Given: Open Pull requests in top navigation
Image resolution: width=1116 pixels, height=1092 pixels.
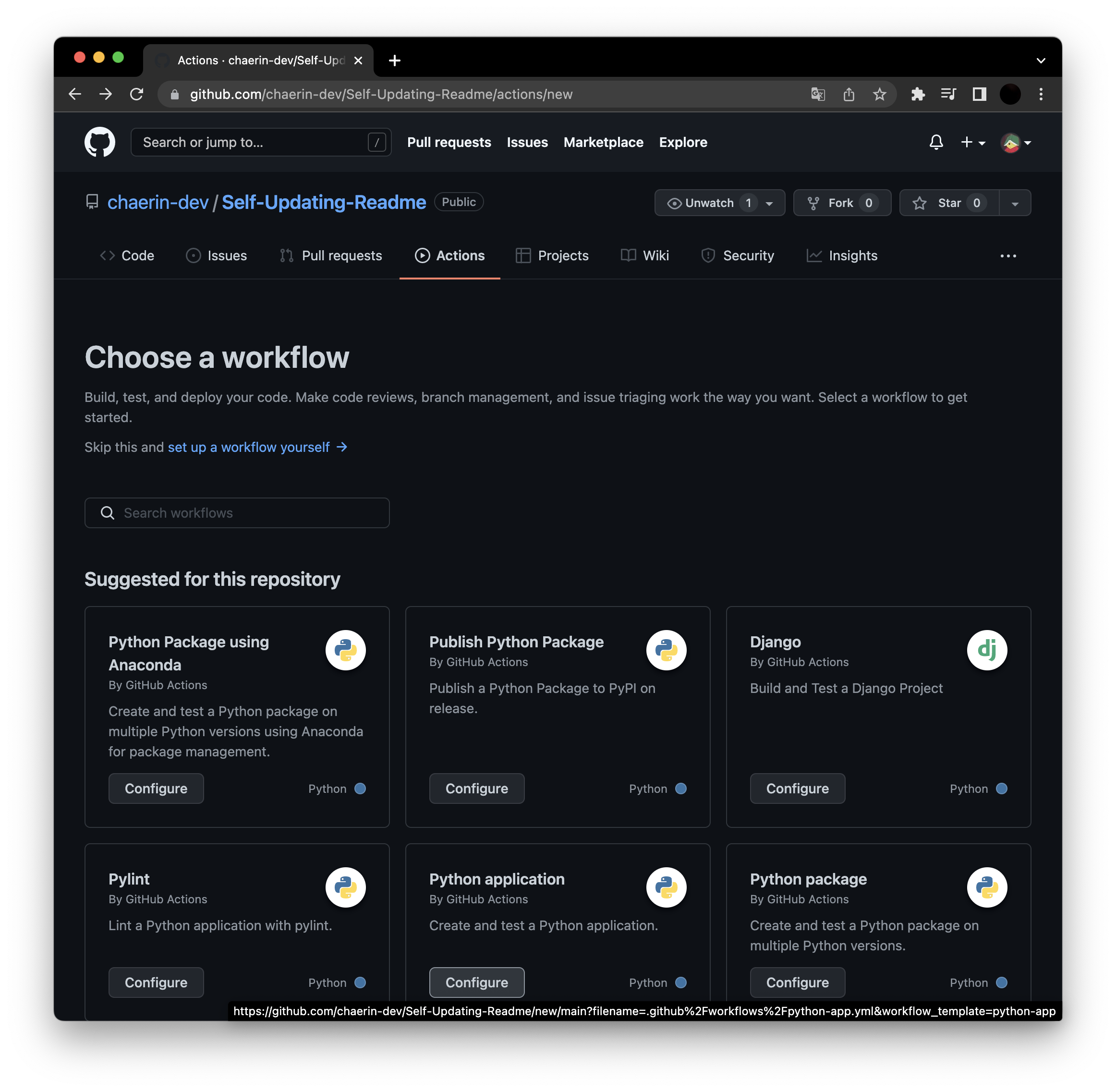Looking at the screenshot, I should pyautogui.click(x=449, y=142).
